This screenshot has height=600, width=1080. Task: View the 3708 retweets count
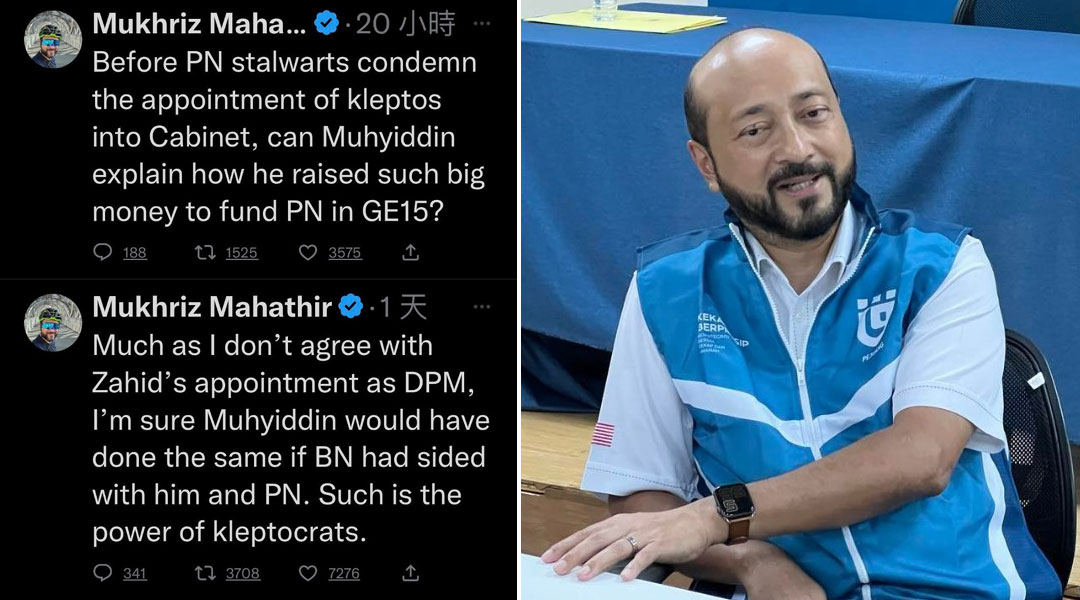point(243,573)
